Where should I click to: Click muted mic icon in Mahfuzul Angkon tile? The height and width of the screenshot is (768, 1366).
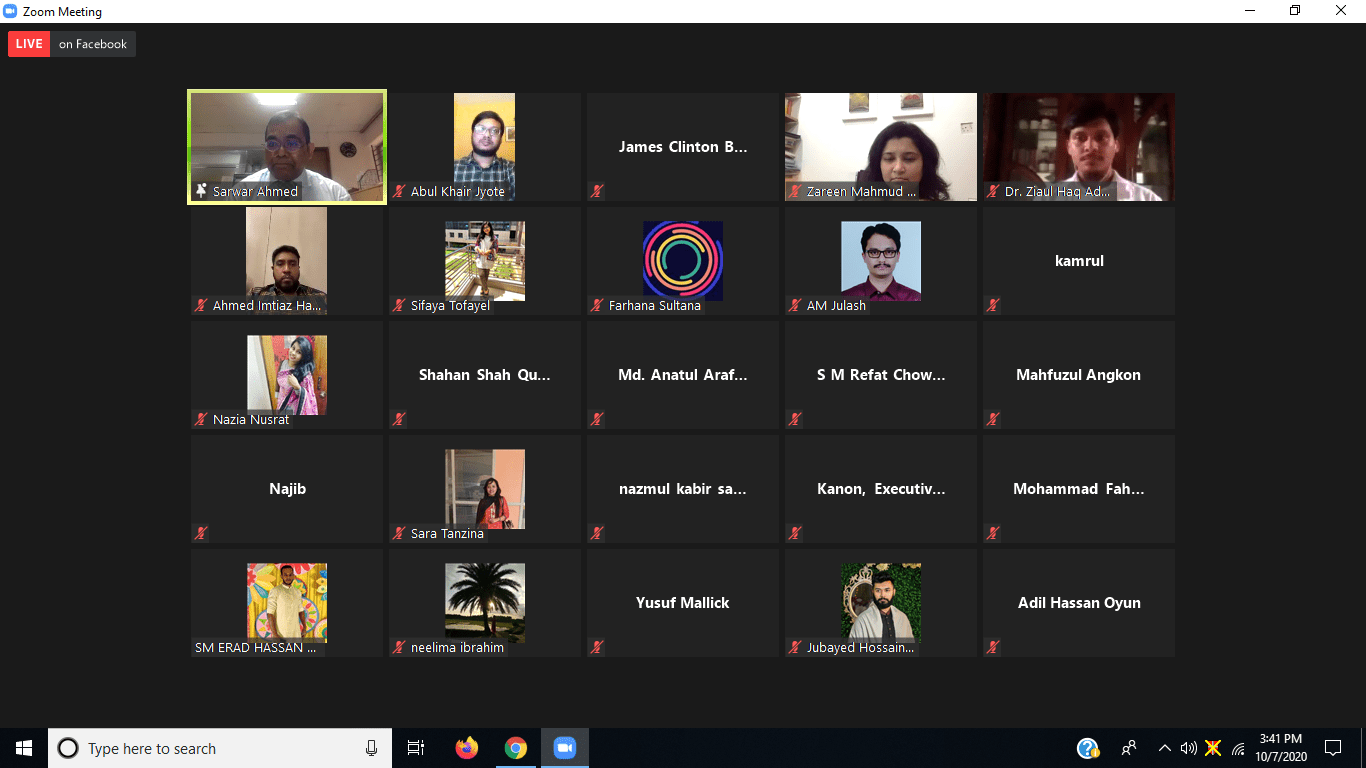click(993, 419)
